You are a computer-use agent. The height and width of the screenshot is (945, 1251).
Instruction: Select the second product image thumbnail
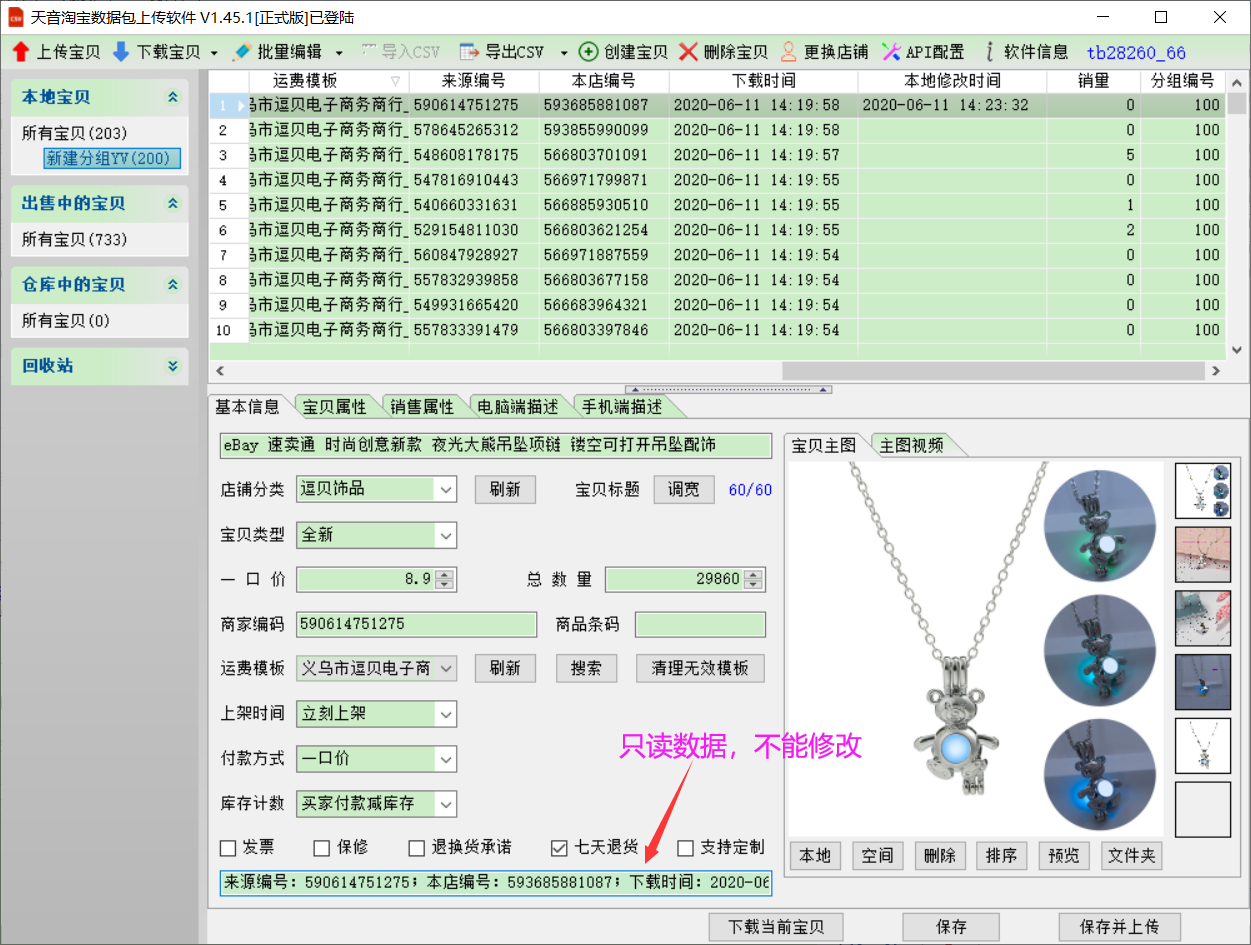tap(1202, 554)
